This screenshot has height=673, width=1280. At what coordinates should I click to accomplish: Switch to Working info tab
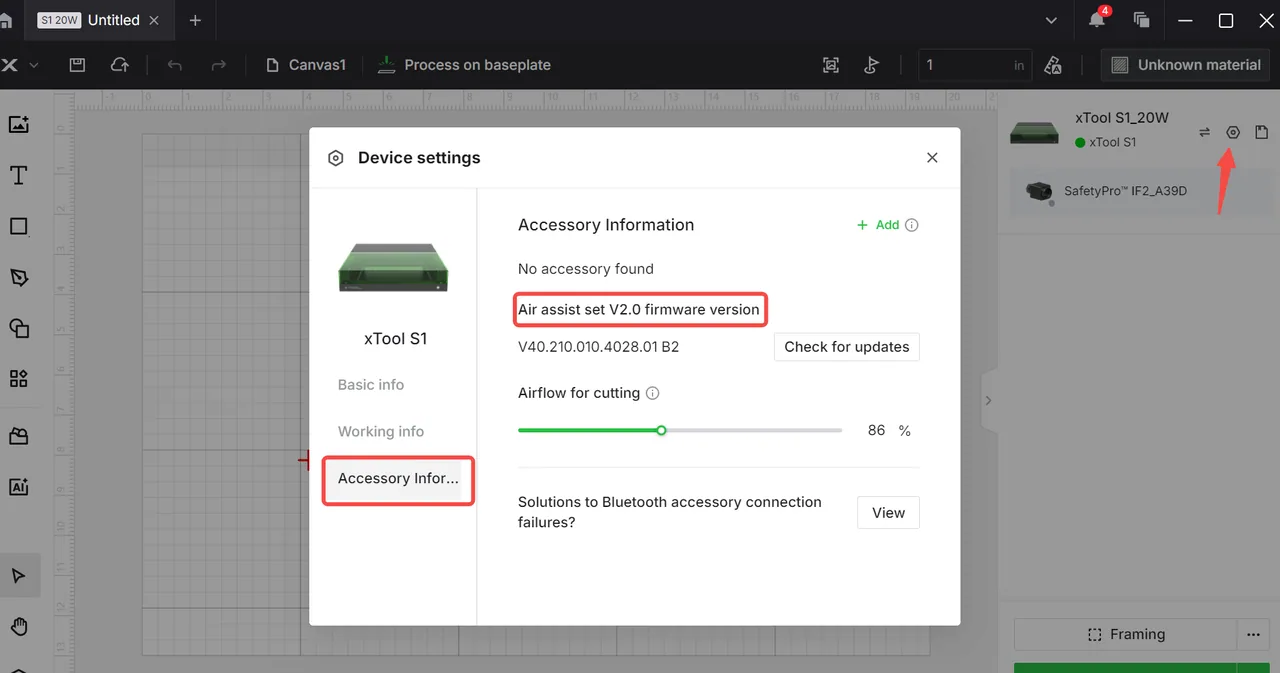381,432
